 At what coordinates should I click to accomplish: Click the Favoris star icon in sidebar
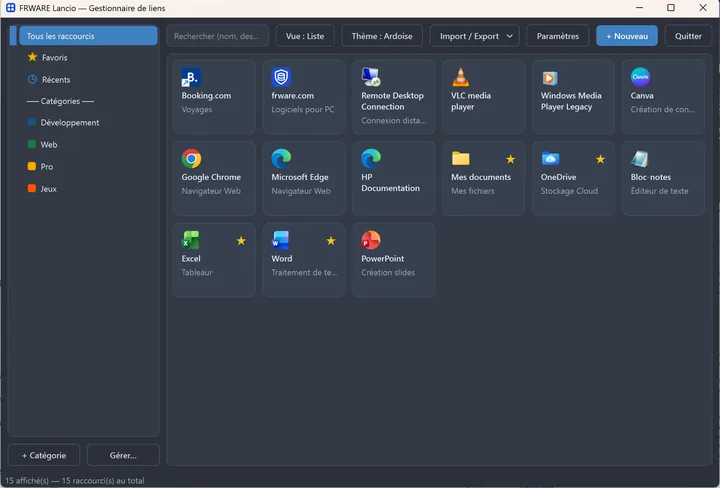pyautogui.click(x=32, y=57)
